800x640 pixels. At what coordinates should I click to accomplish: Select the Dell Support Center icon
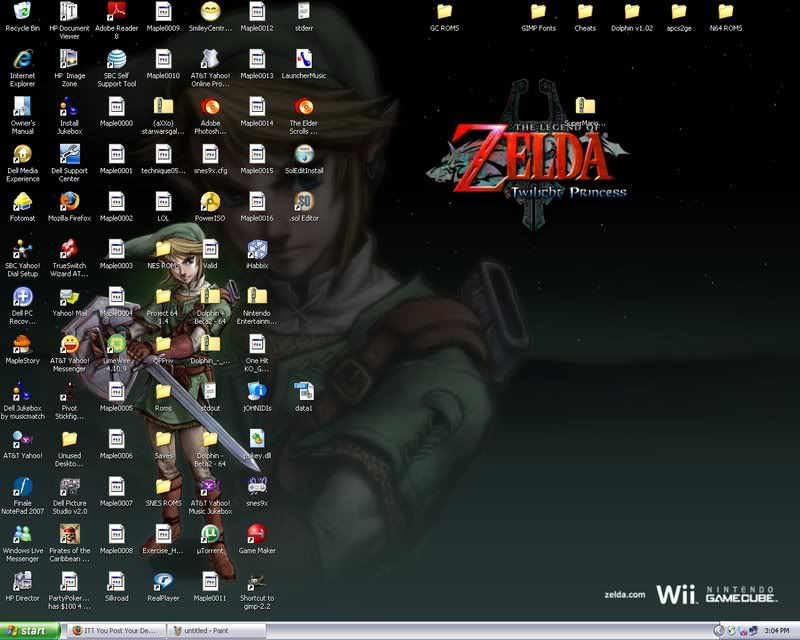69,154
